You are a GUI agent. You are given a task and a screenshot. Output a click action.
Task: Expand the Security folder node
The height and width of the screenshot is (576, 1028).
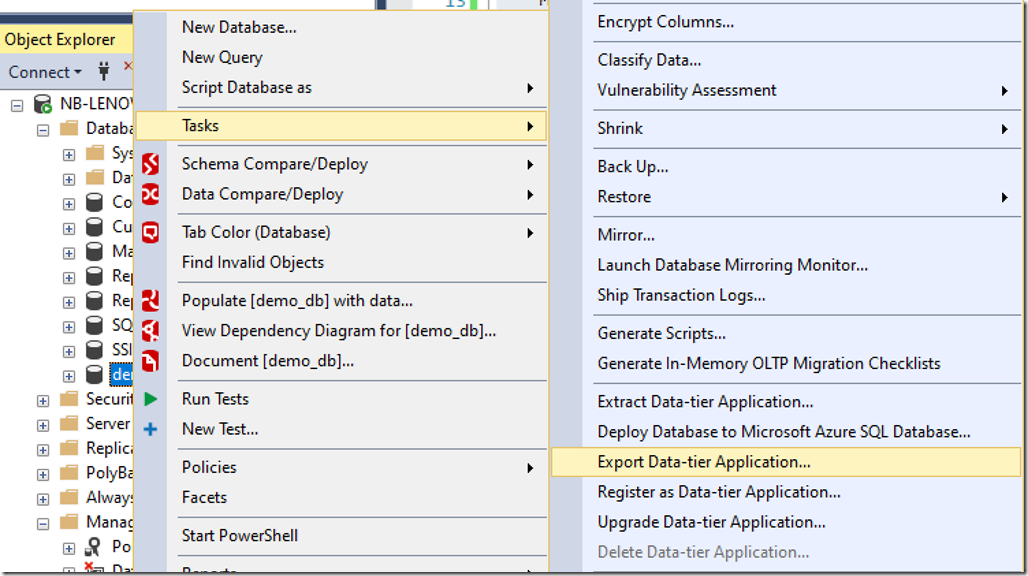click(43, 400)
